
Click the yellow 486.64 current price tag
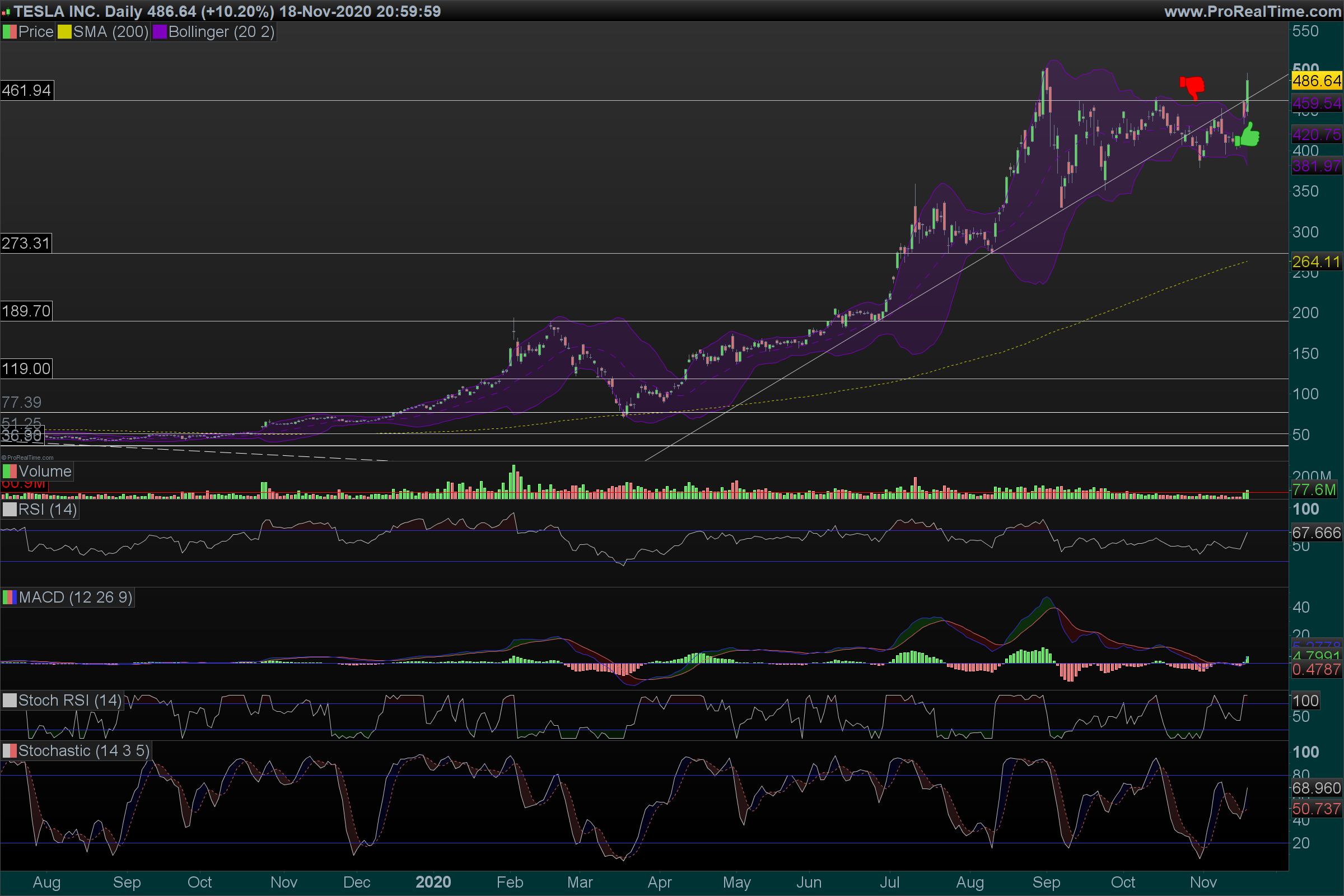click(1316, 81)
